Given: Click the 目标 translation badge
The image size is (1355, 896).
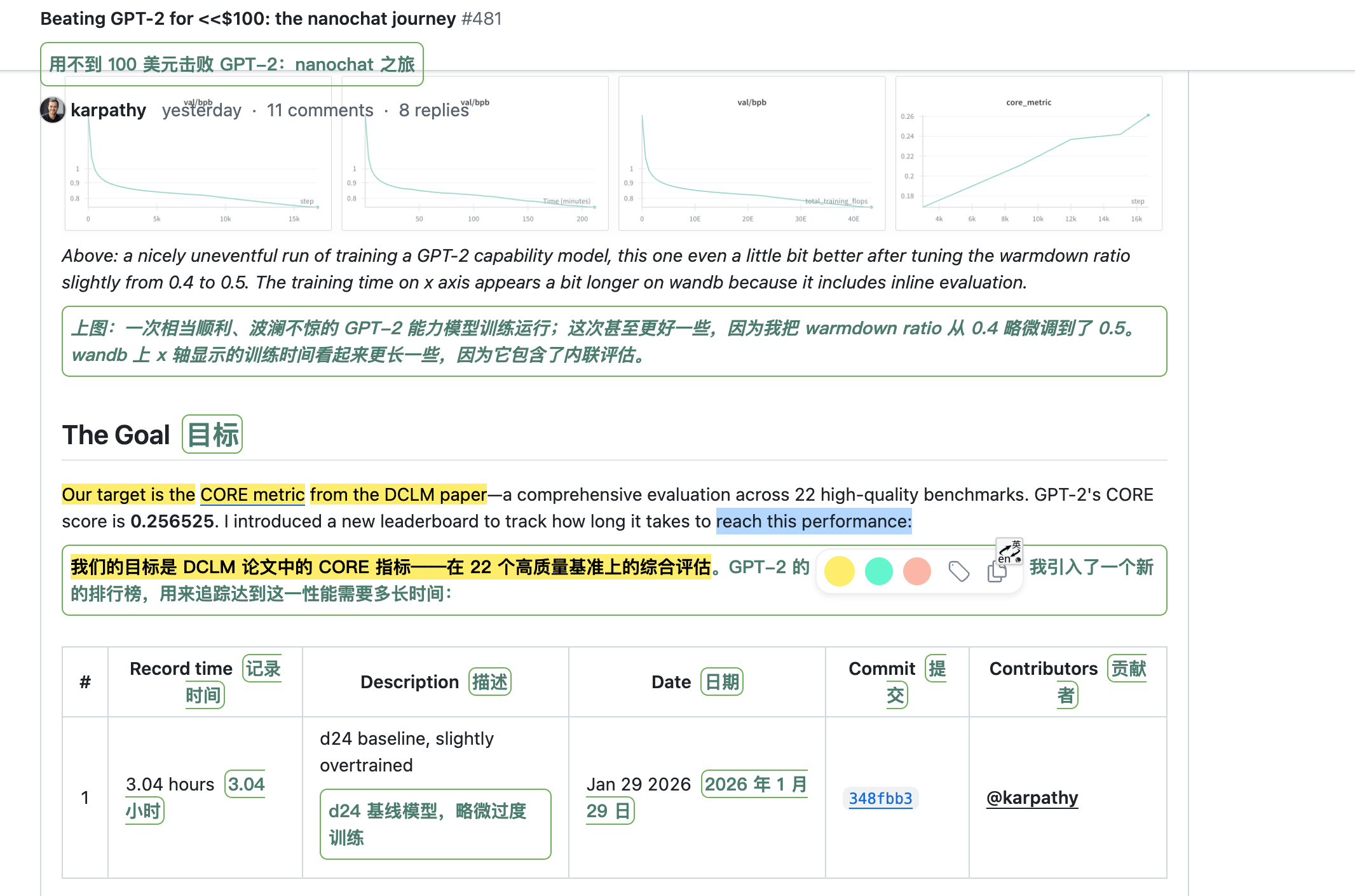Looking at the screenshot, I should point(212,435).
